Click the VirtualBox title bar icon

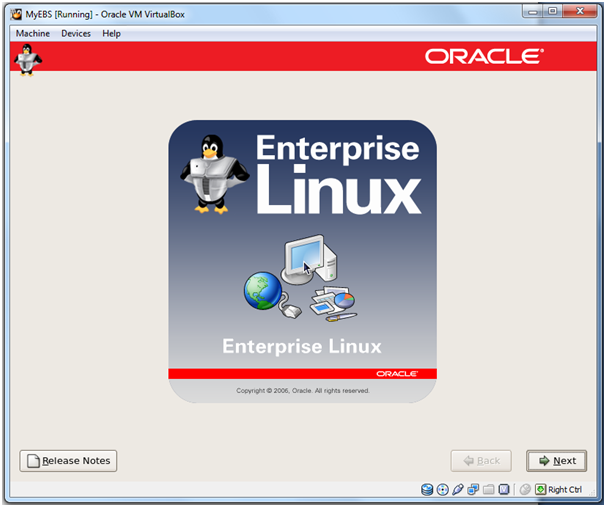point(16,14)
